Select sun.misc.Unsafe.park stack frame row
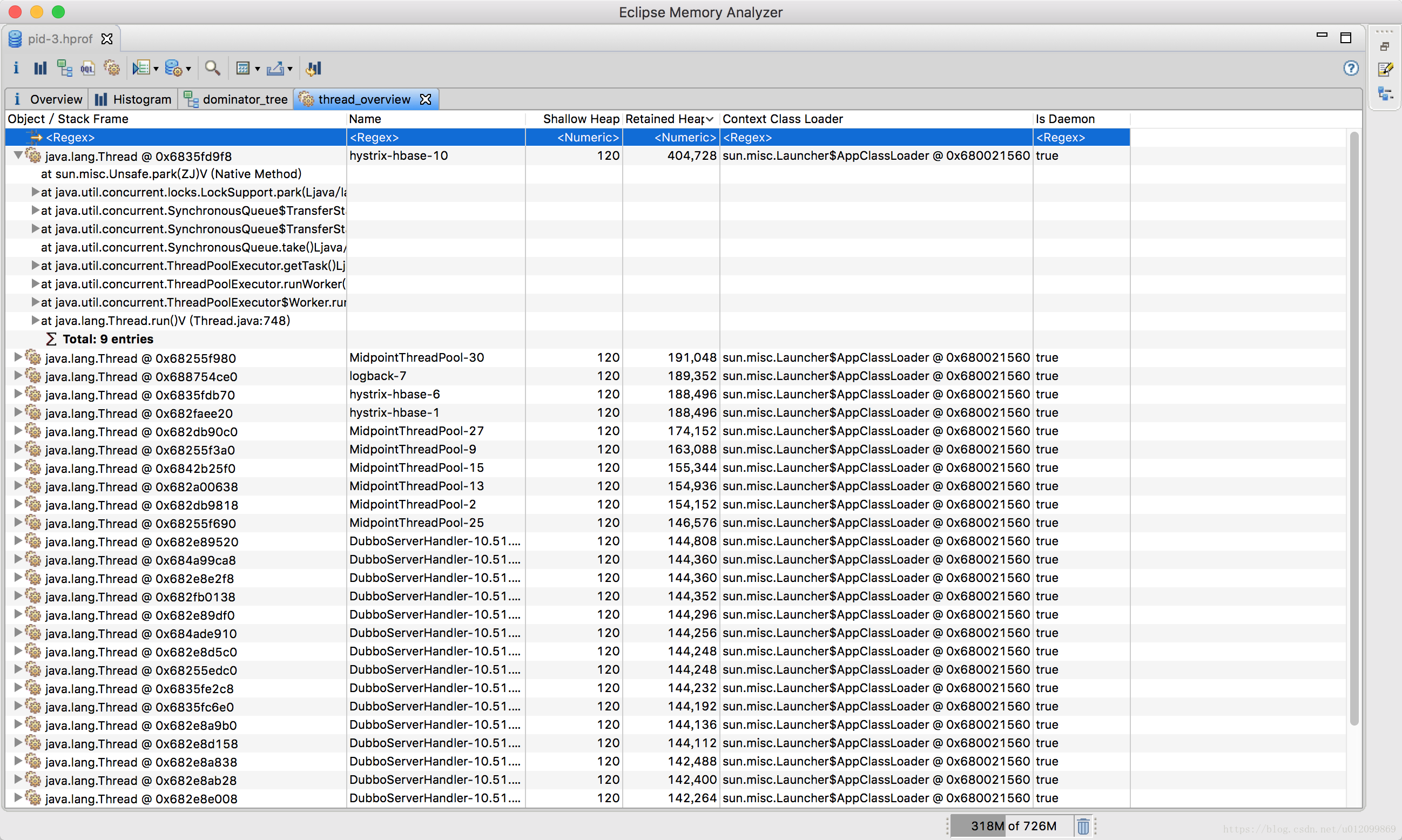Screen dimensions: 1402x840 tap(171, 174)
